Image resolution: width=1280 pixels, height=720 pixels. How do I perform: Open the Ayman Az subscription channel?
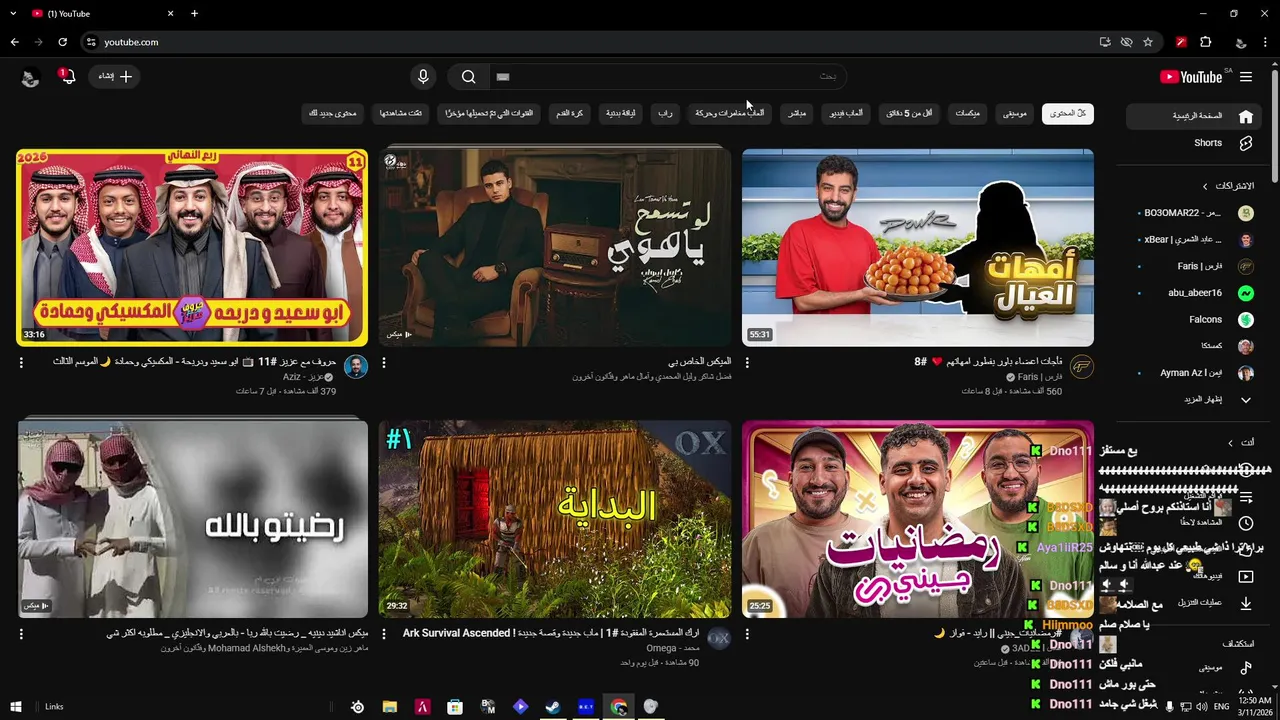pyautogui.click(x=1194, y=373)
